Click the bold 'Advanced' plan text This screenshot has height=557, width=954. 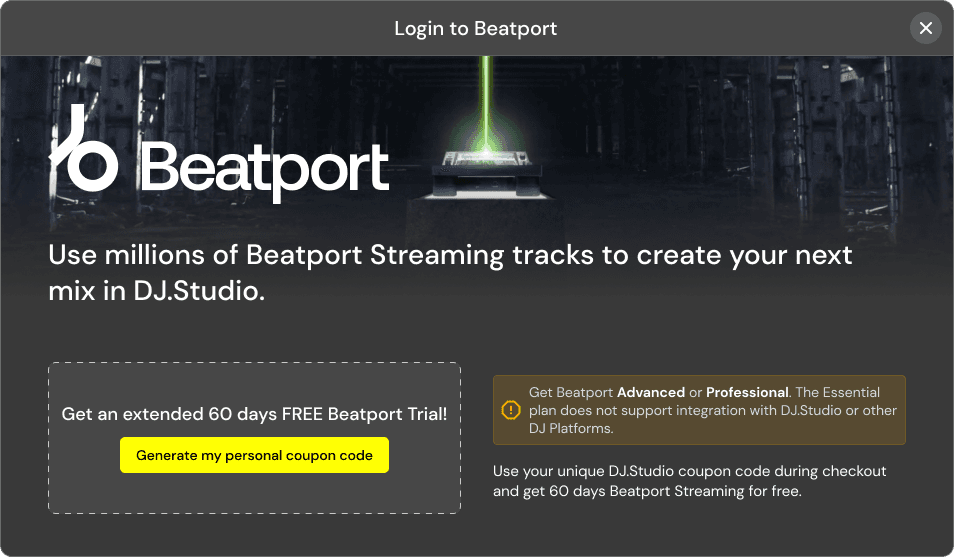pos(650,393)
